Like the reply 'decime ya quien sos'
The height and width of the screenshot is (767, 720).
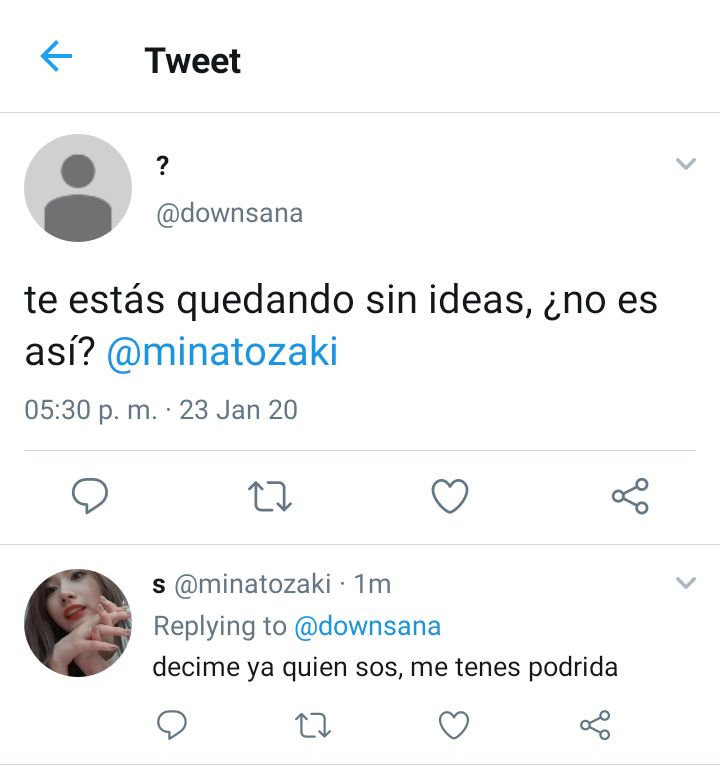click(454, 725)
